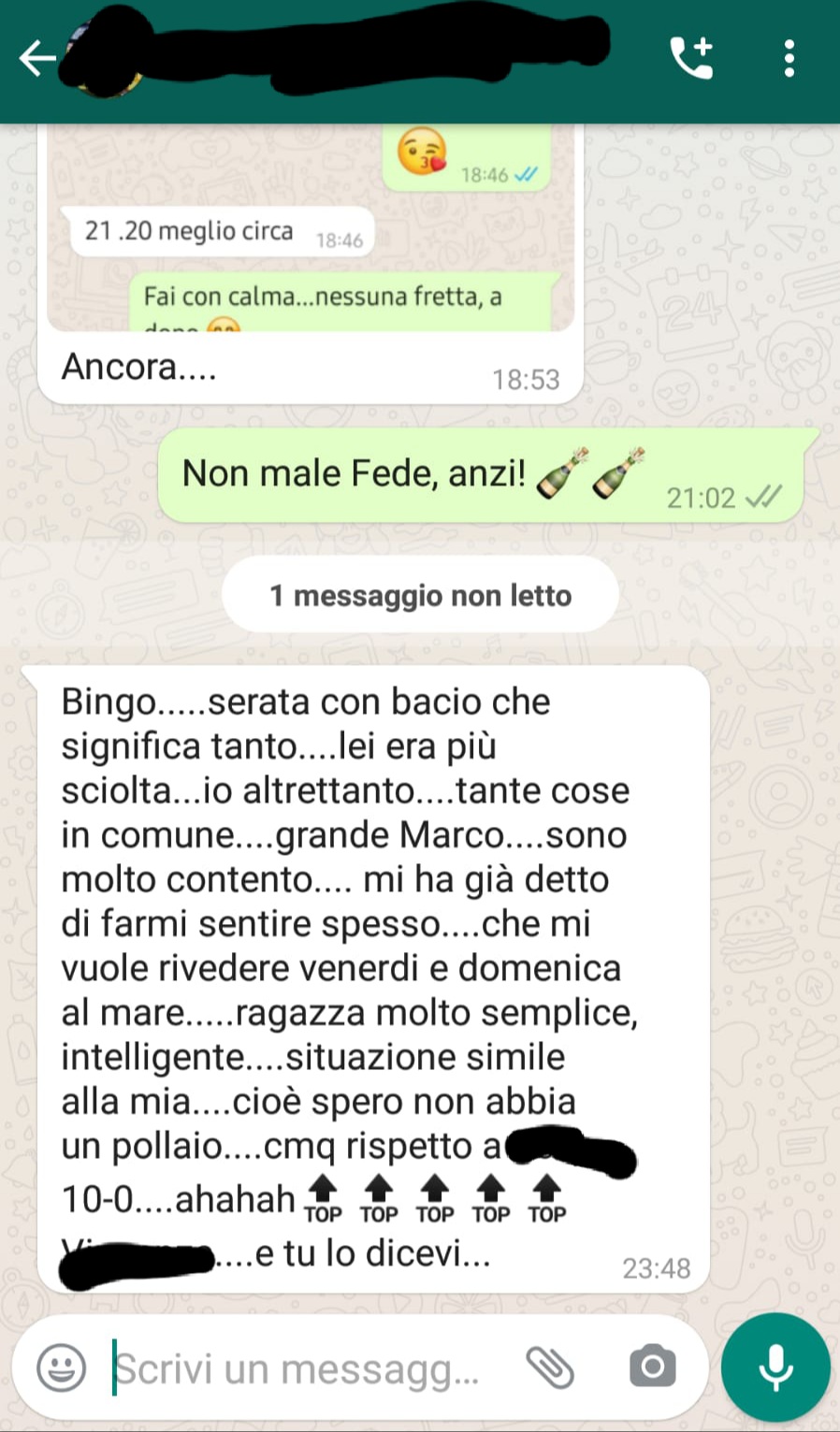840x1432 pixels.
Task: Tap the "1 messaggio non letto" banner
Action: (420, 595)
